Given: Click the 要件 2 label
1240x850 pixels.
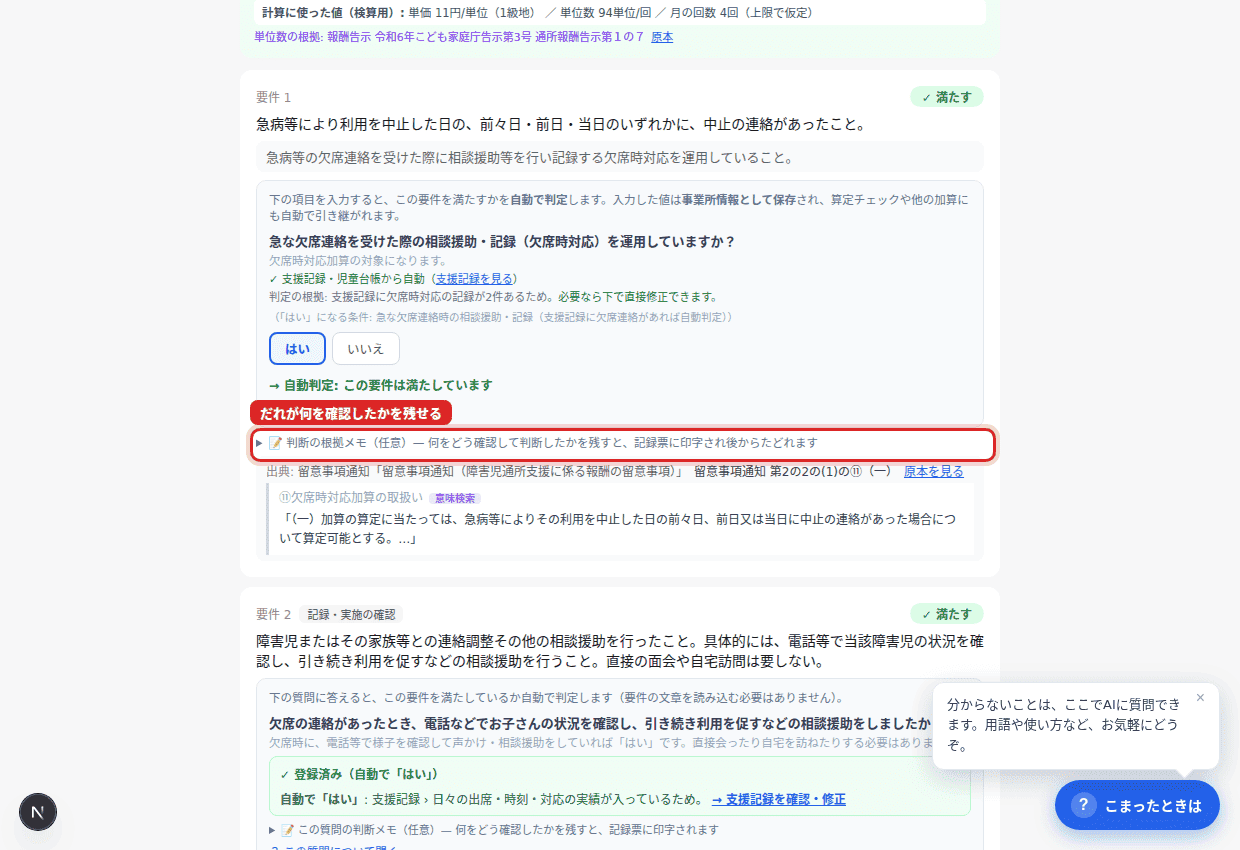Looking at the screenshot, I should coord(273,614).
